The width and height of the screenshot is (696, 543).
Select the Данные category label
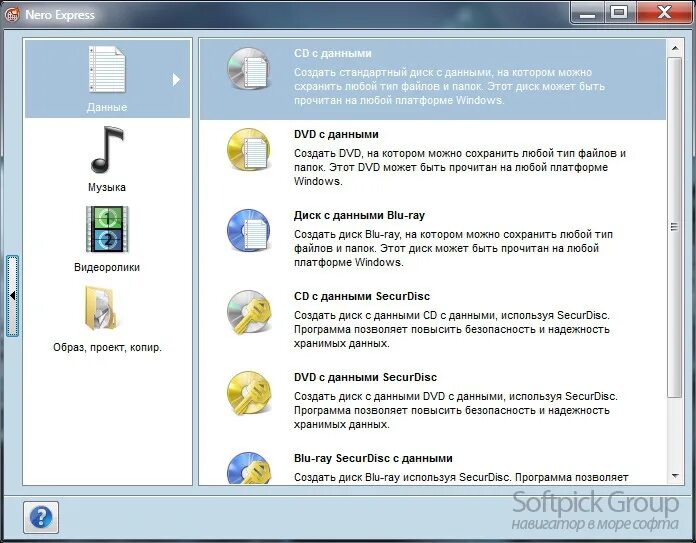pos(107,107)
